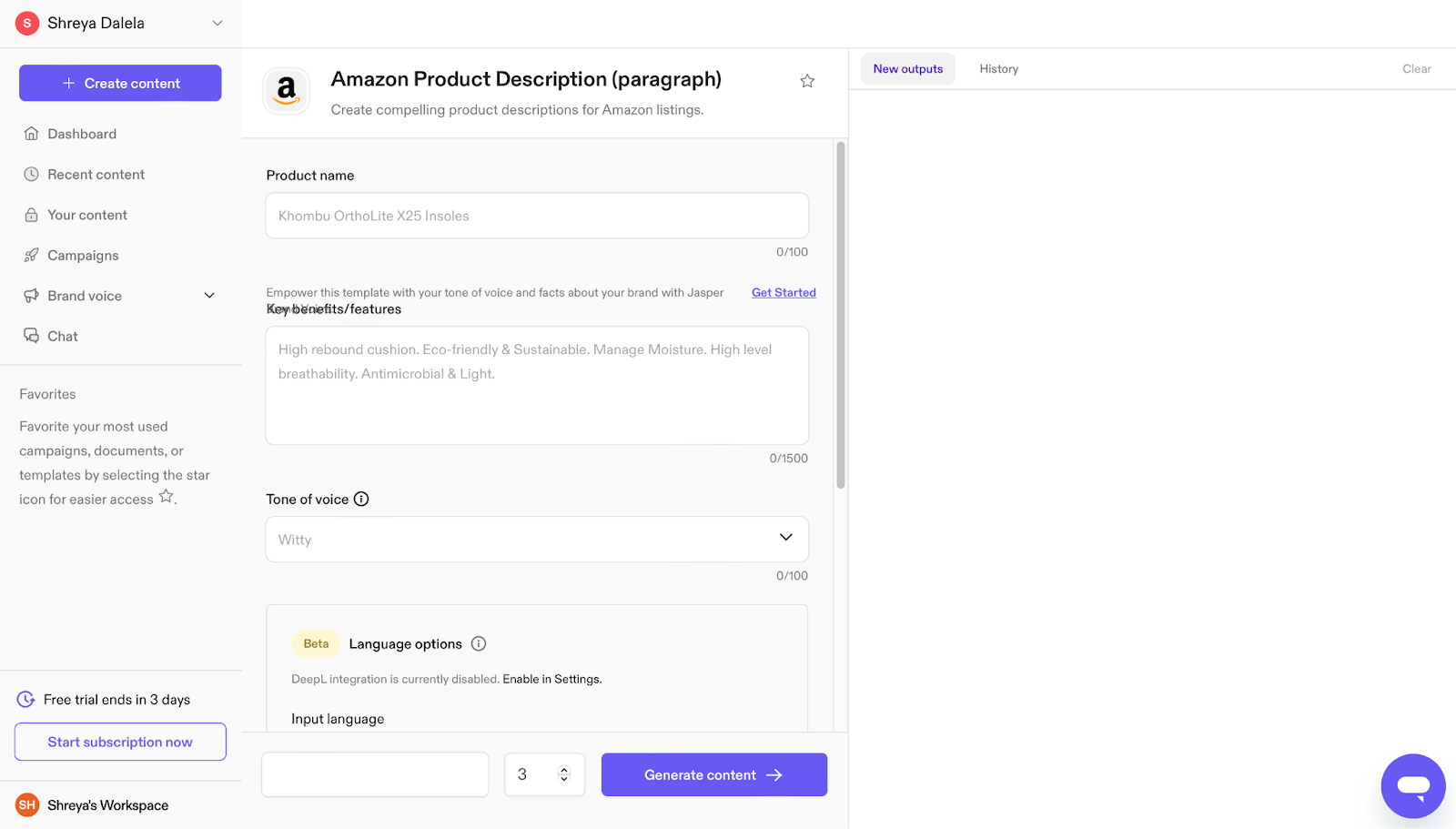Follow the Get Started link
This screenshot has height=829, width=1456.
pyautogui.click(x=784, y=292)
